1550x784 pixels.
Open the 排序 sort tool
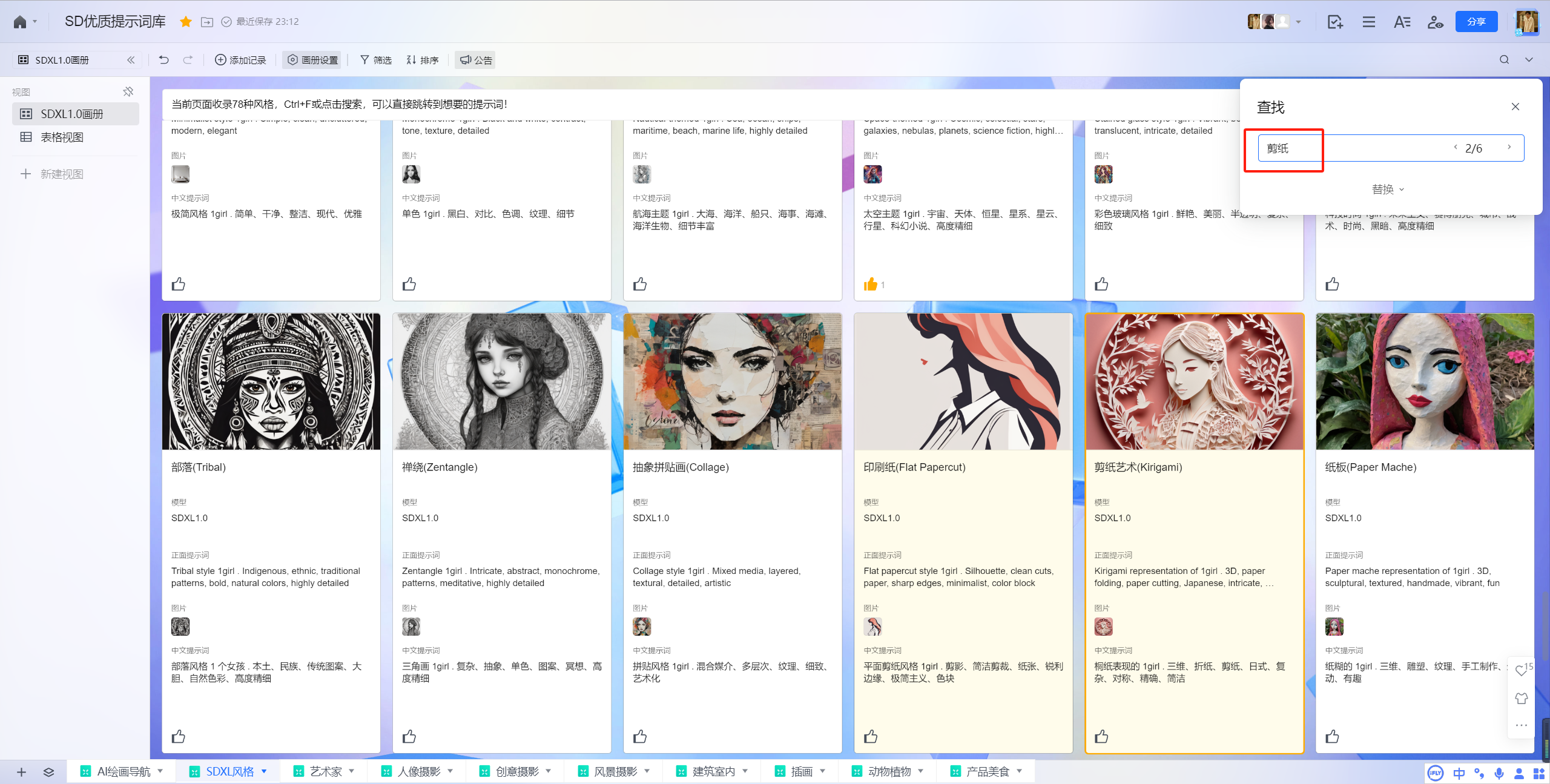tap(423, 60)
